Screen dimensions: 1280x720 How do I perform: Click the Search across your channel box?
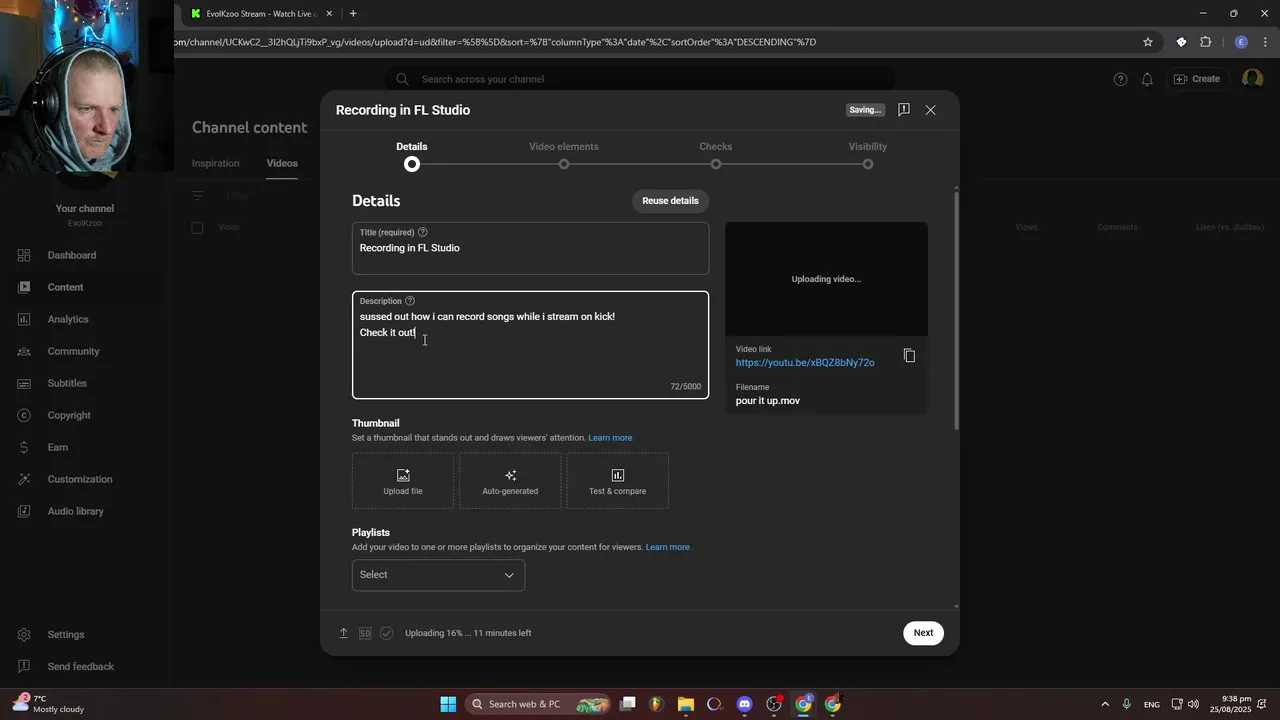640,79
